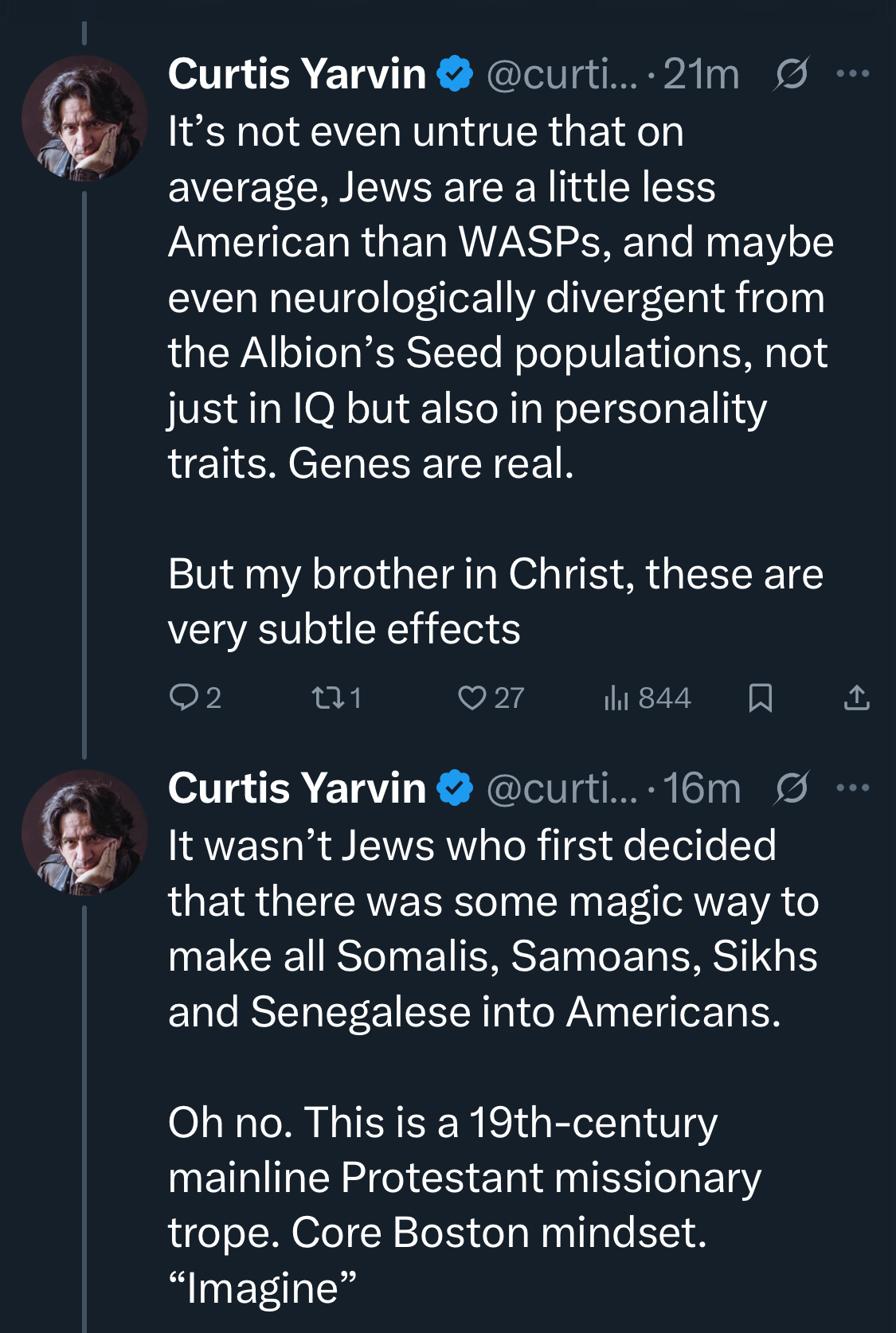Open Curtis Yarvin name on second tweet
This screenshot has width=896, height=1333.
(297, 788)
